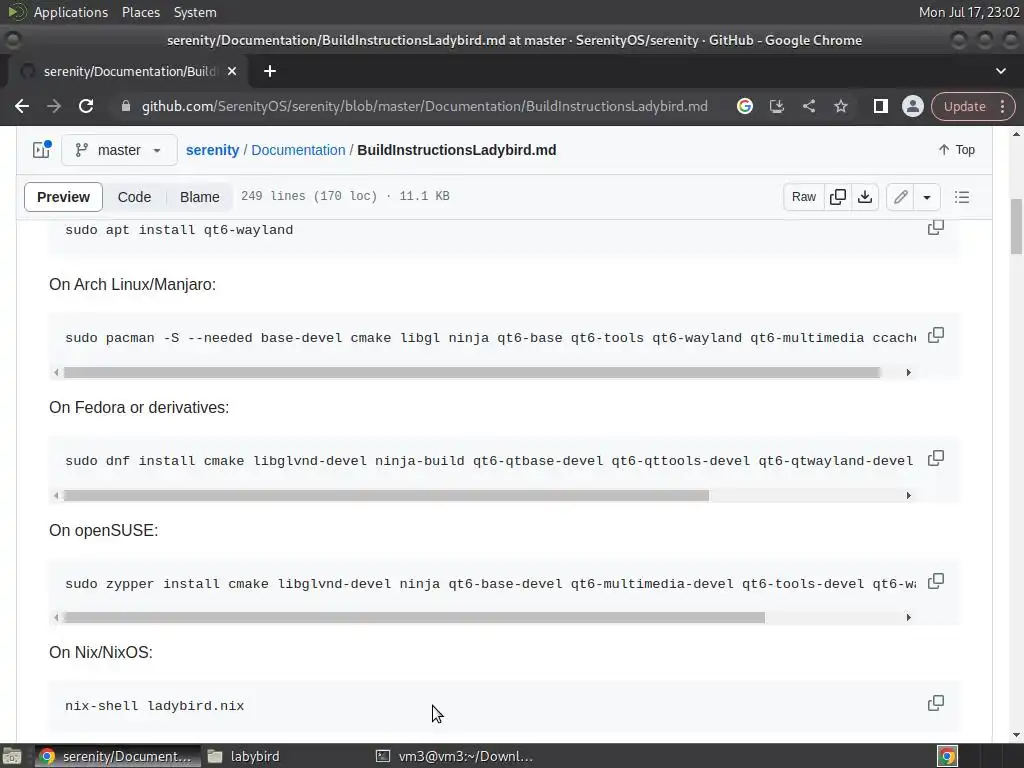Share this page icon
The image size is (1024, 768).
point(808,106)
